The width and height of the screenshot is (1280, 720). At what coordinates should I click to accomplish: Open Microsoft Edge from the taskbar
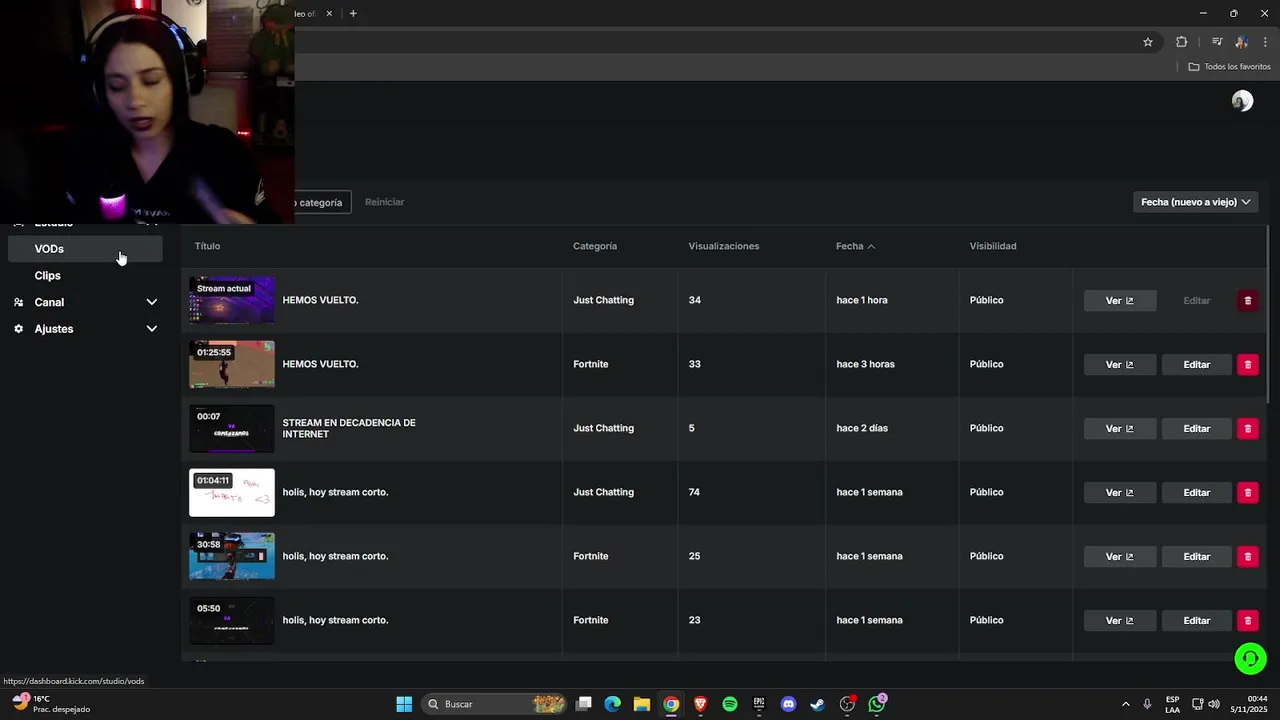pyautogui.click(x=613, y=704)
